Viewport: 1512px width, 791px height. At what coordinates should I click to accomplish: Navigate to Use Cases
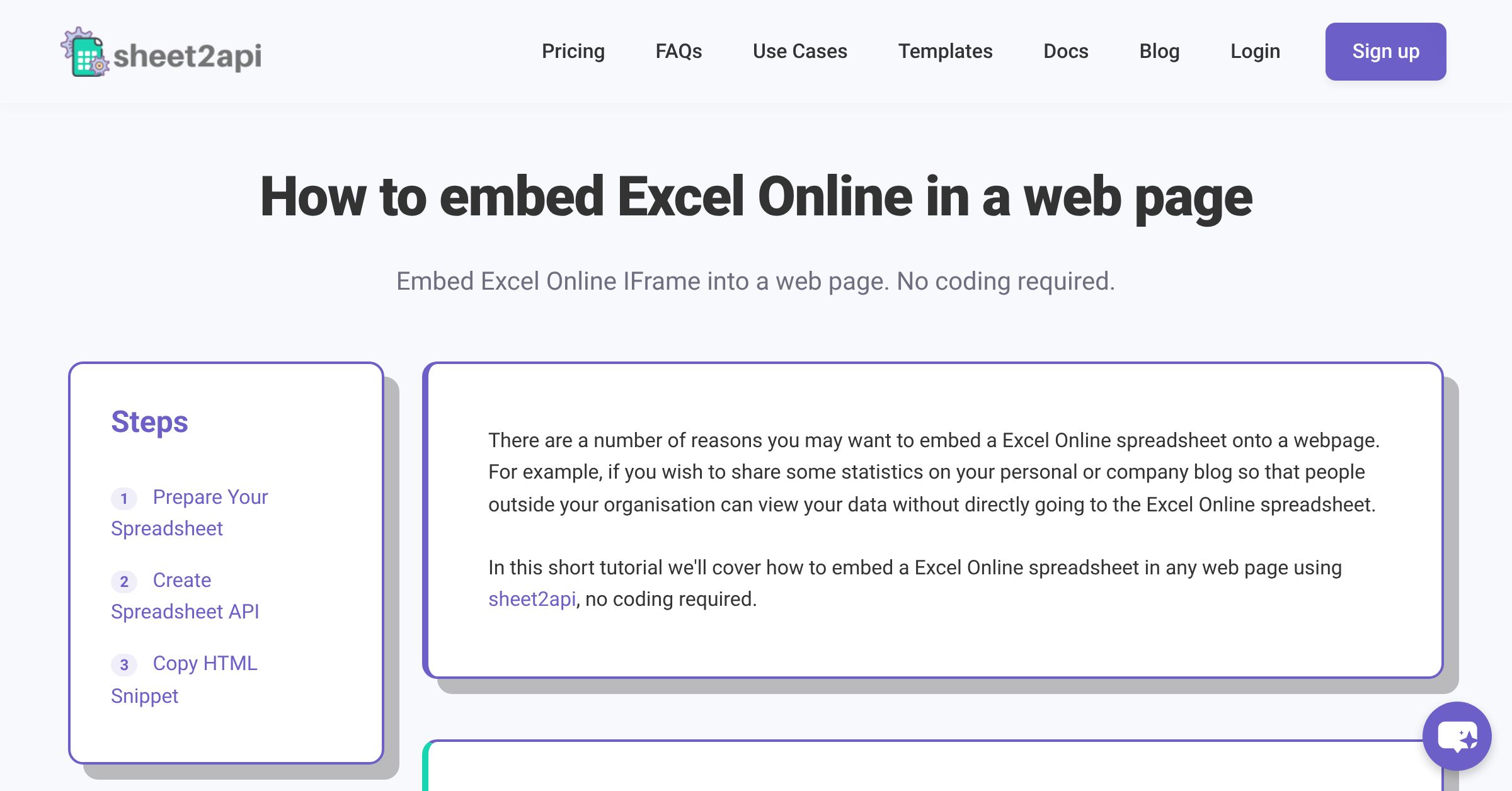pos(799,51)
